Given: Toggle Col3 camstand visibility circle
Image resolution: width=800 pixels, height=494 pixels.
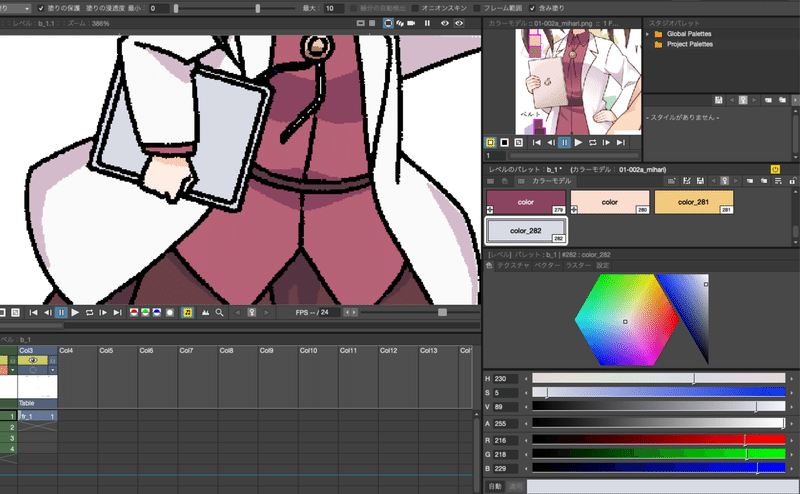Looking at the screenshot, I should click(33, 369).
